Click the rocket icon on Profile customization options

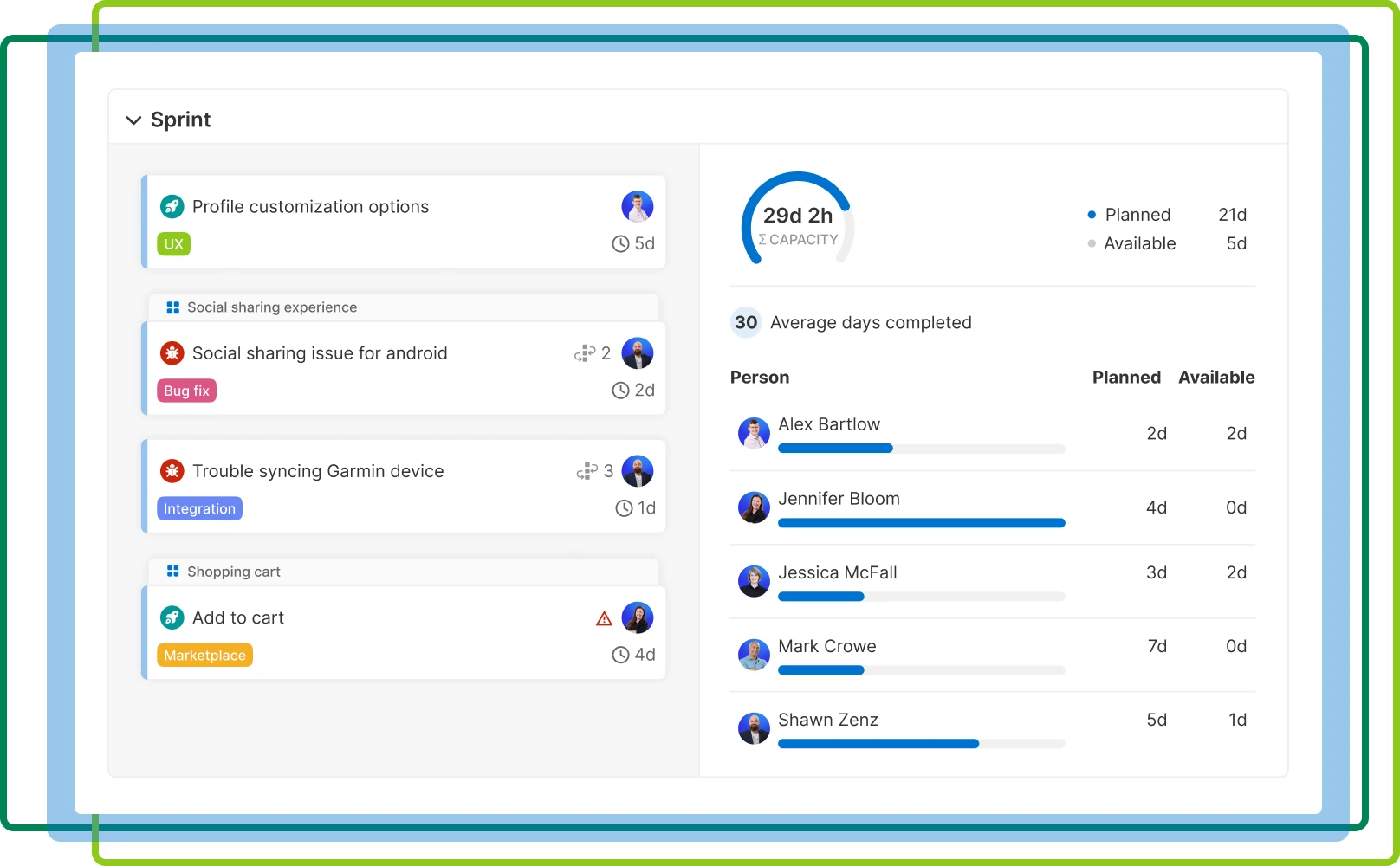click(172, 206)
